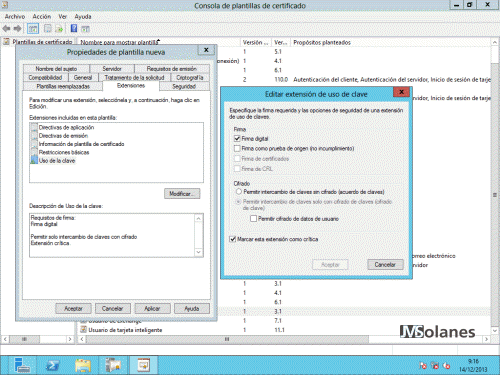Click icon next to Directivas de emisión

pyautogui.click(x=34, y=136)
